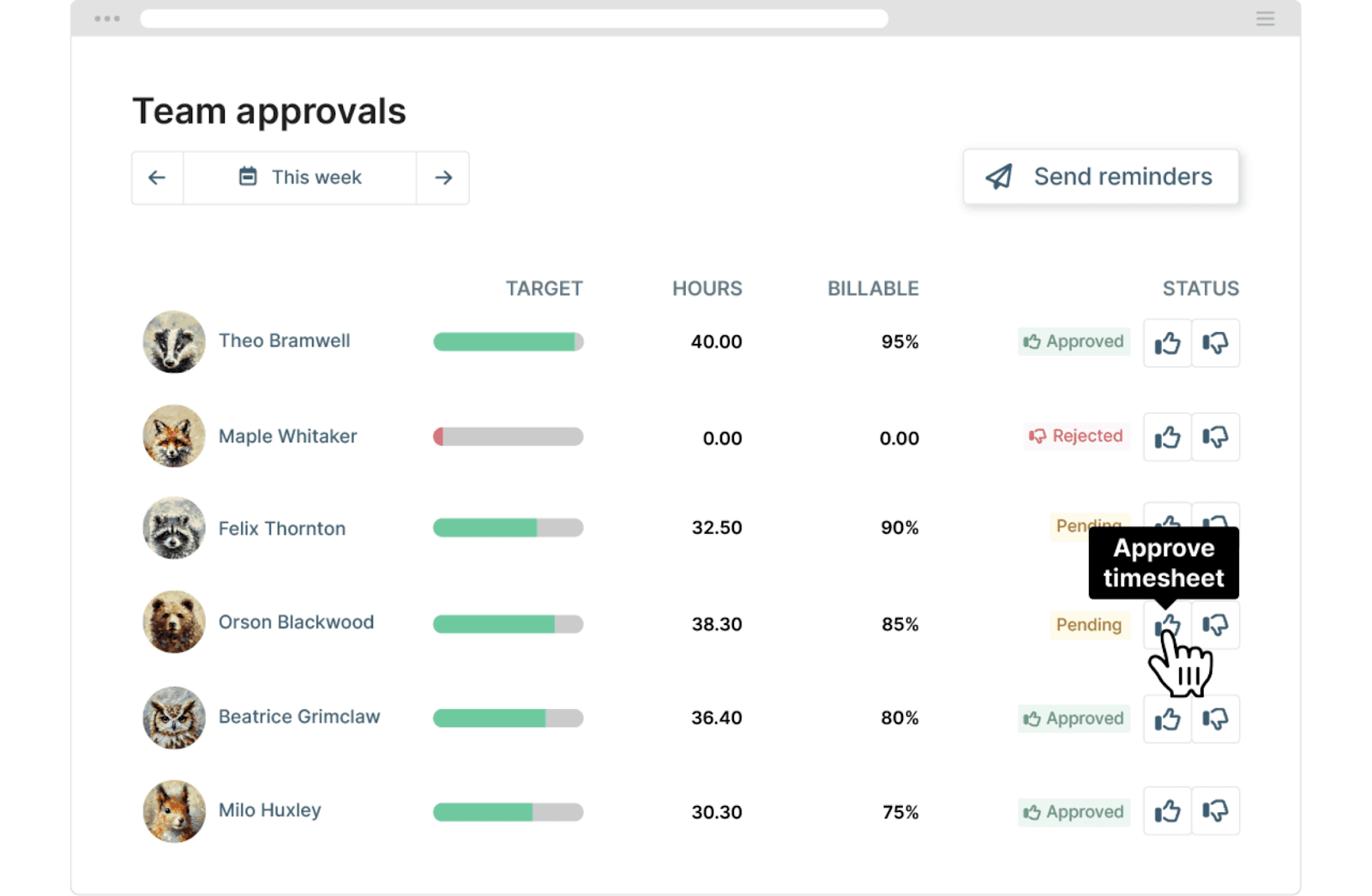Reject Maple Whitaker's timesheet with thumbs down
1372x896 pixels.
(1215, 436)
